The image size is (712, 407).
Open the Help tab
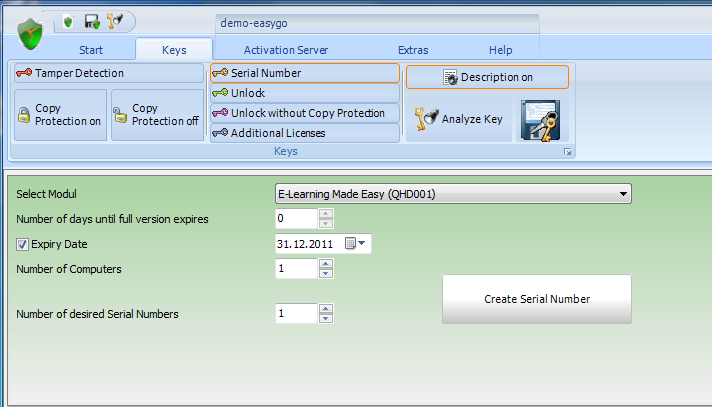tap(500, 50)
